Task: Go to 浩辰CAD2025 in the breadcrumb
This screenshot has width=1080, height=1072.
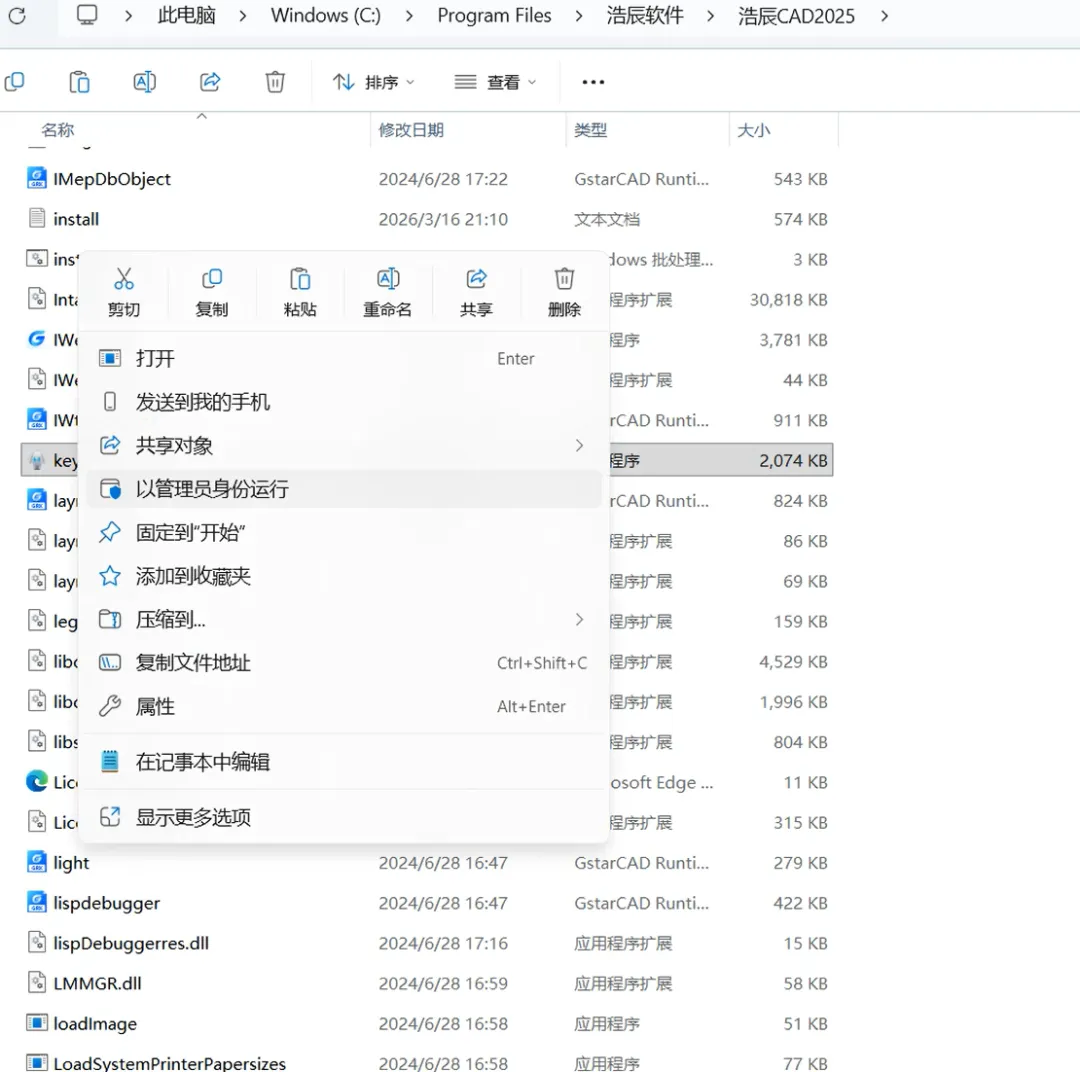Action: (x=796, y=15)
